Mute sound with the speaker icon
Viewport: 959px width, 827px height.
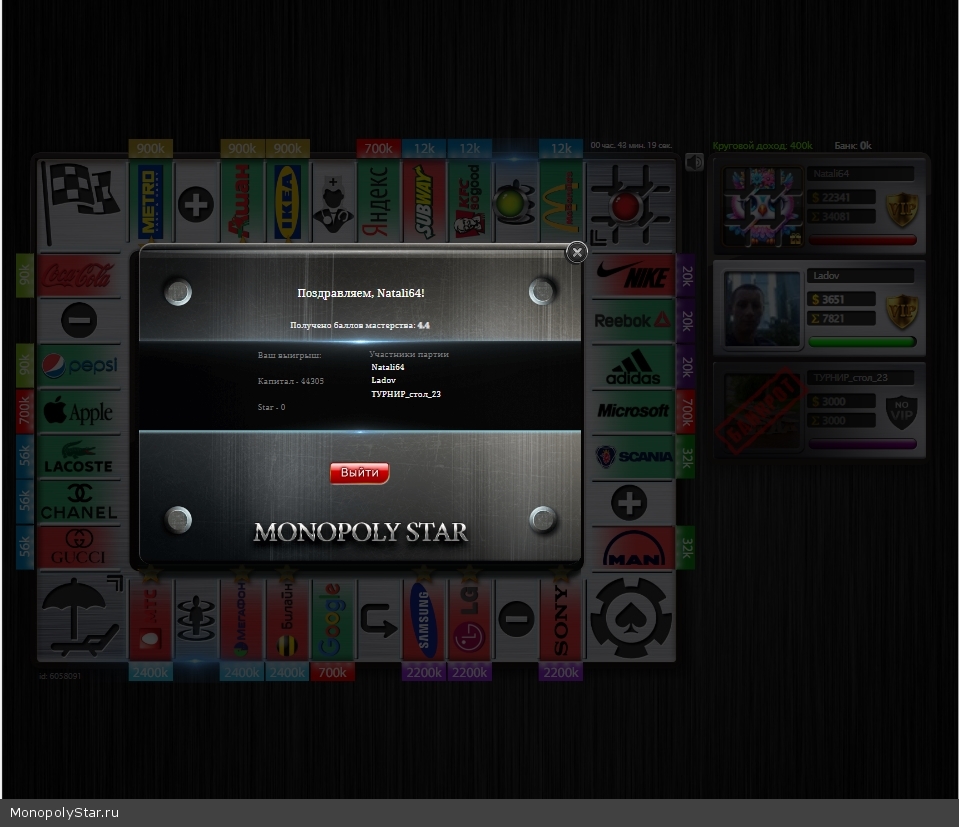pyautogui.click(x=695, y=162)
